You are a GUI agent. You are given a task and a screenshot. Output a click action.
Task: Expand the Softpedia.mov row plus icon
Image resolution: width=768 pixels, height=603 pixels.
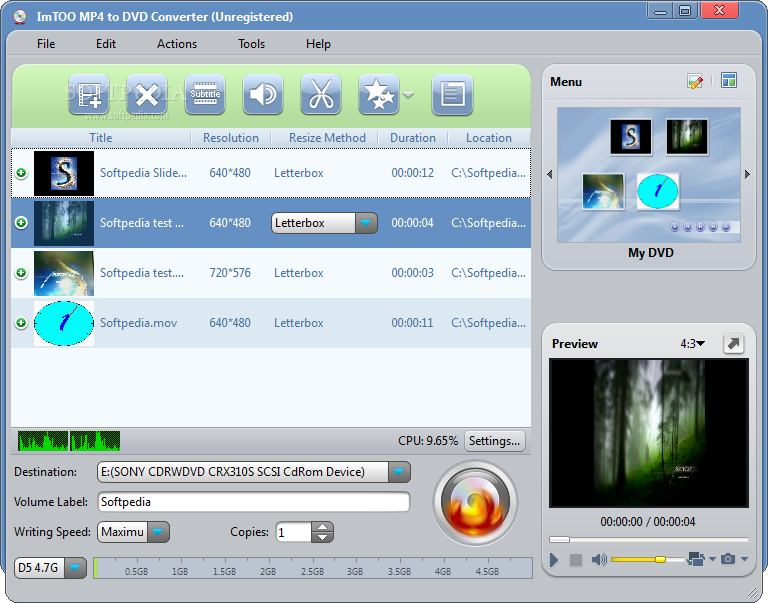pyautogui.click(x=21, y=323)
